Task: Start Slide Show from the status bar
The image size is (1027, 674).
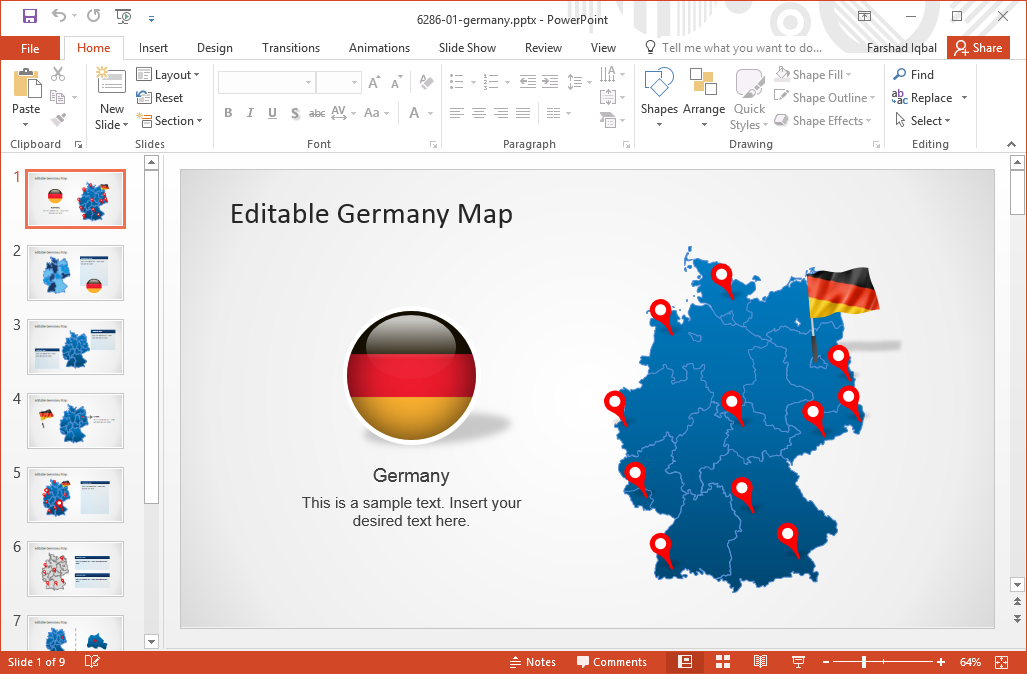Action: point(798,662)
